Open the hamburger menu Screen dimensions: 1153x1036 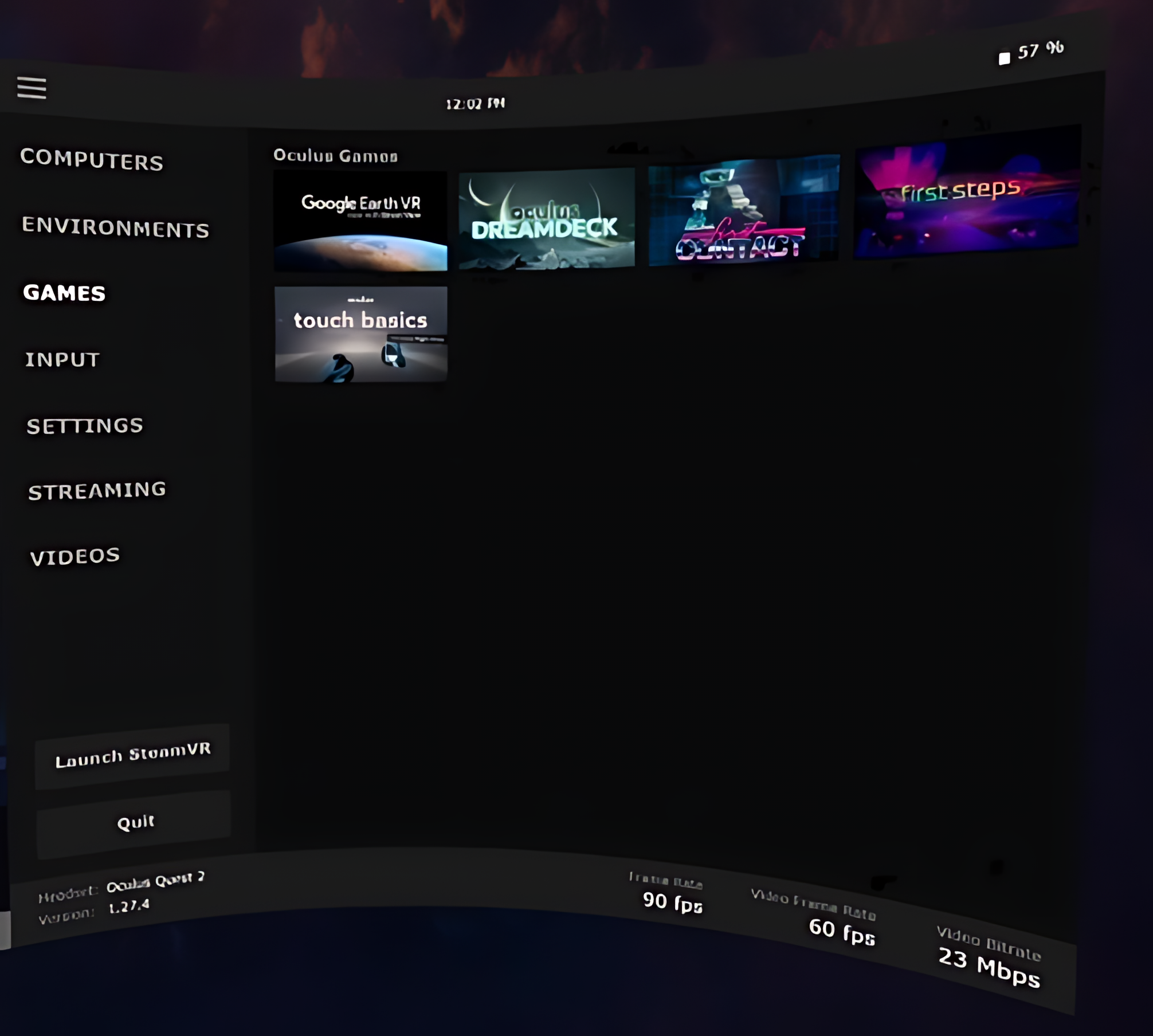click(33, 87)
